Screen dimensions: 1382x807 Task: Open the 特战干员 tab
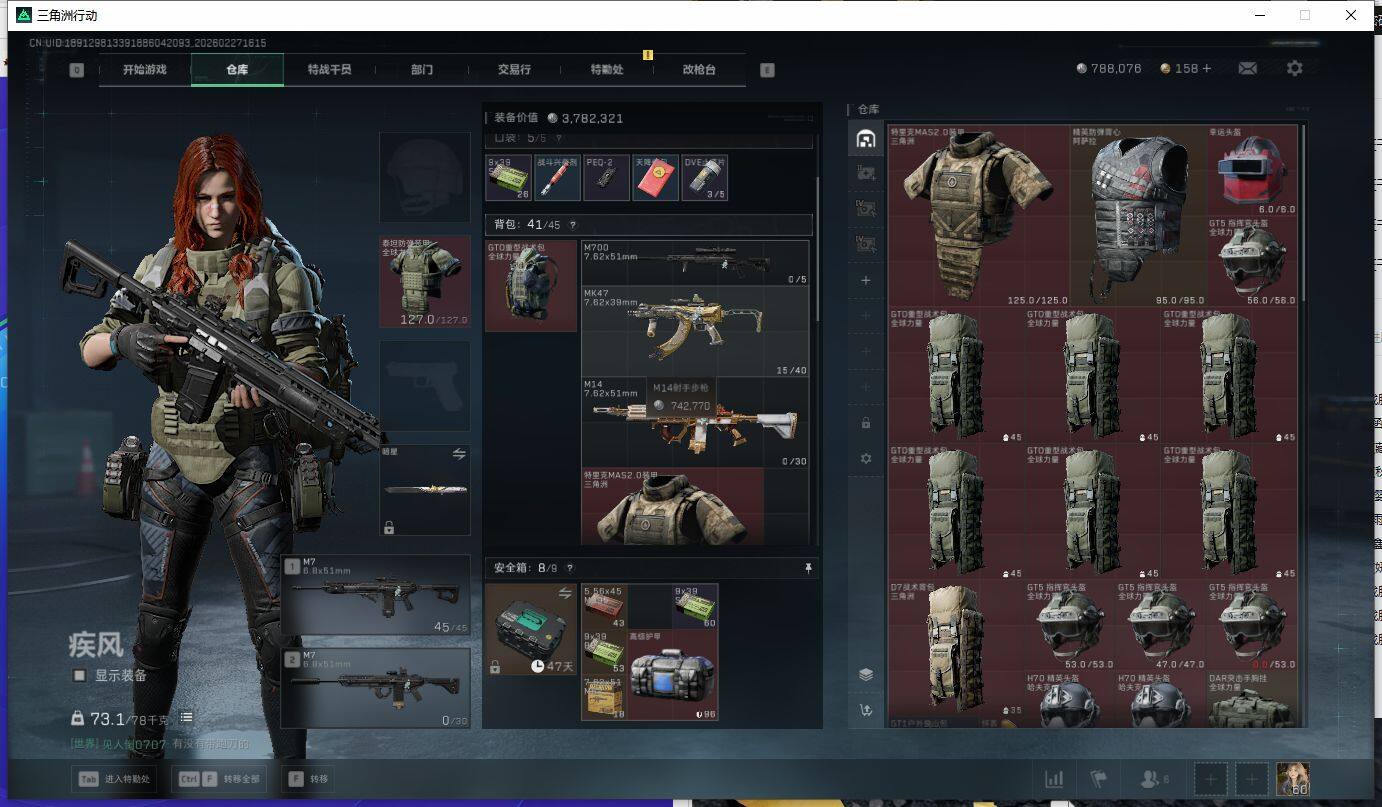click(330, 70)
